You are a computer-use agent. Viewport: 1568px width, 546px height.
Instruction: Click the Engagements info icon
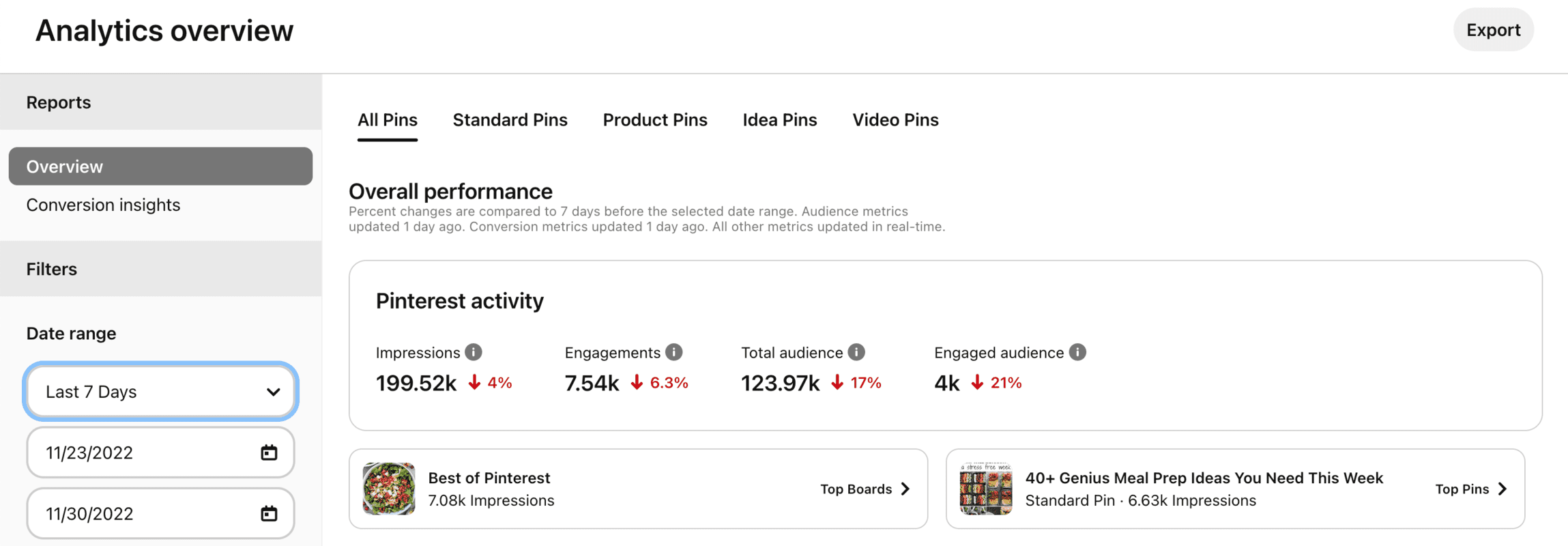674,352
